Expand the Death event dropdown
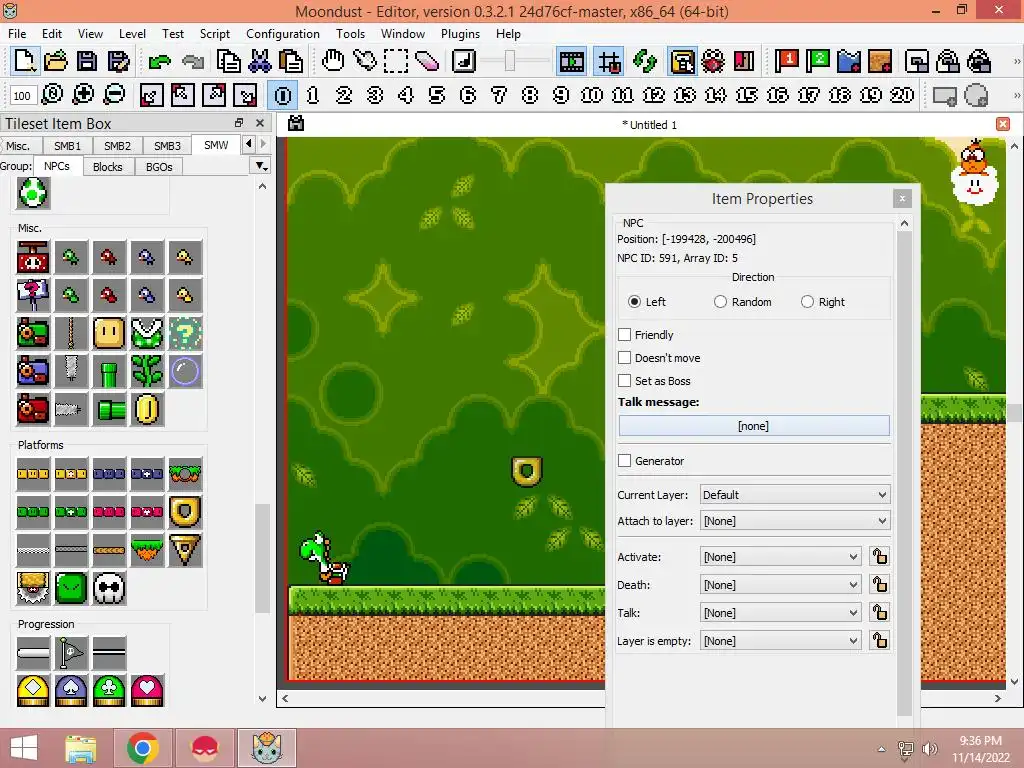This screenshot has height=768, width=1024. (x=780, y=585)
